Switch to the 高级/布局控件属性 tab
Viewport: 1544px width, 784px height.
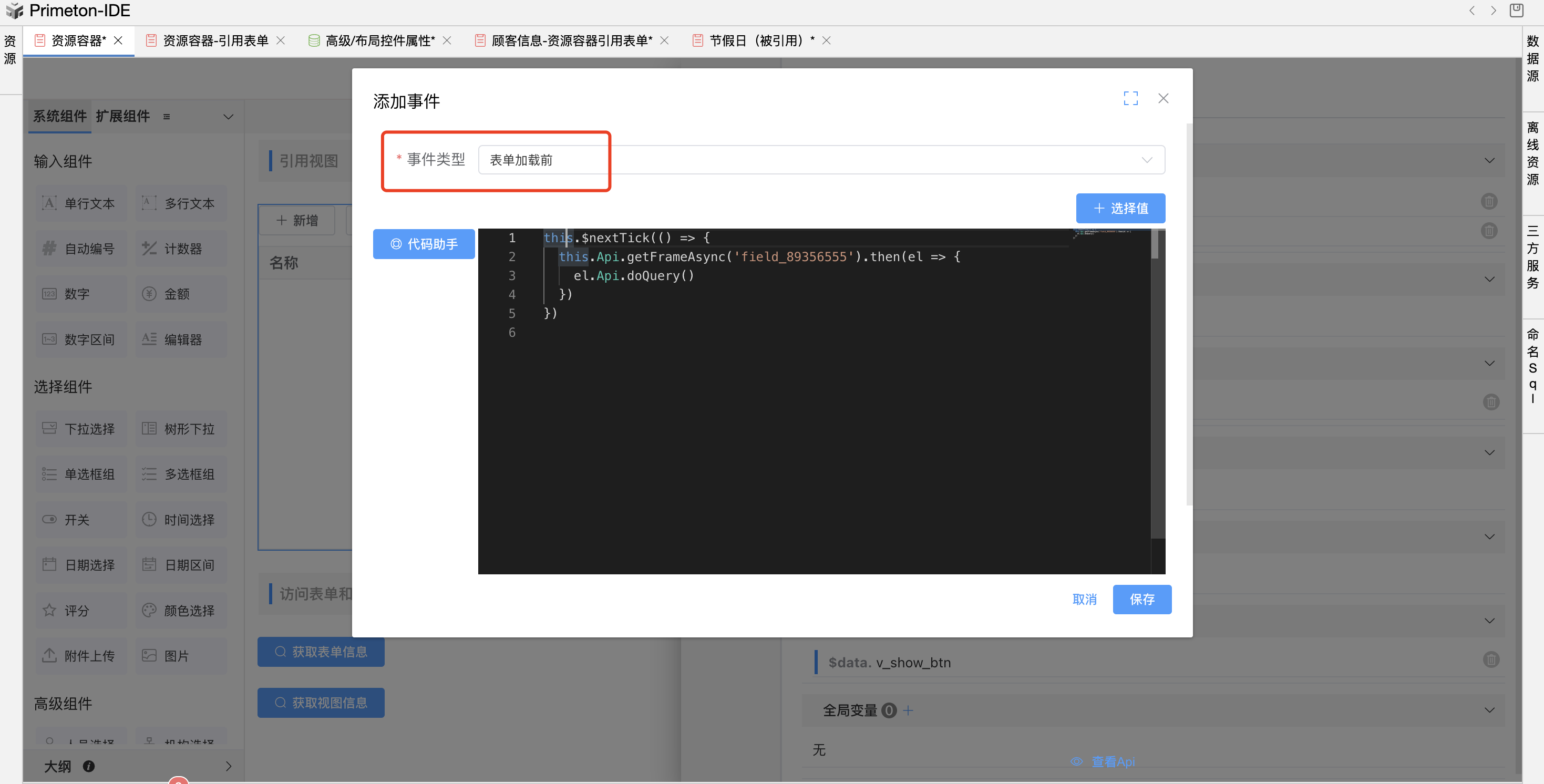point(379,41)
